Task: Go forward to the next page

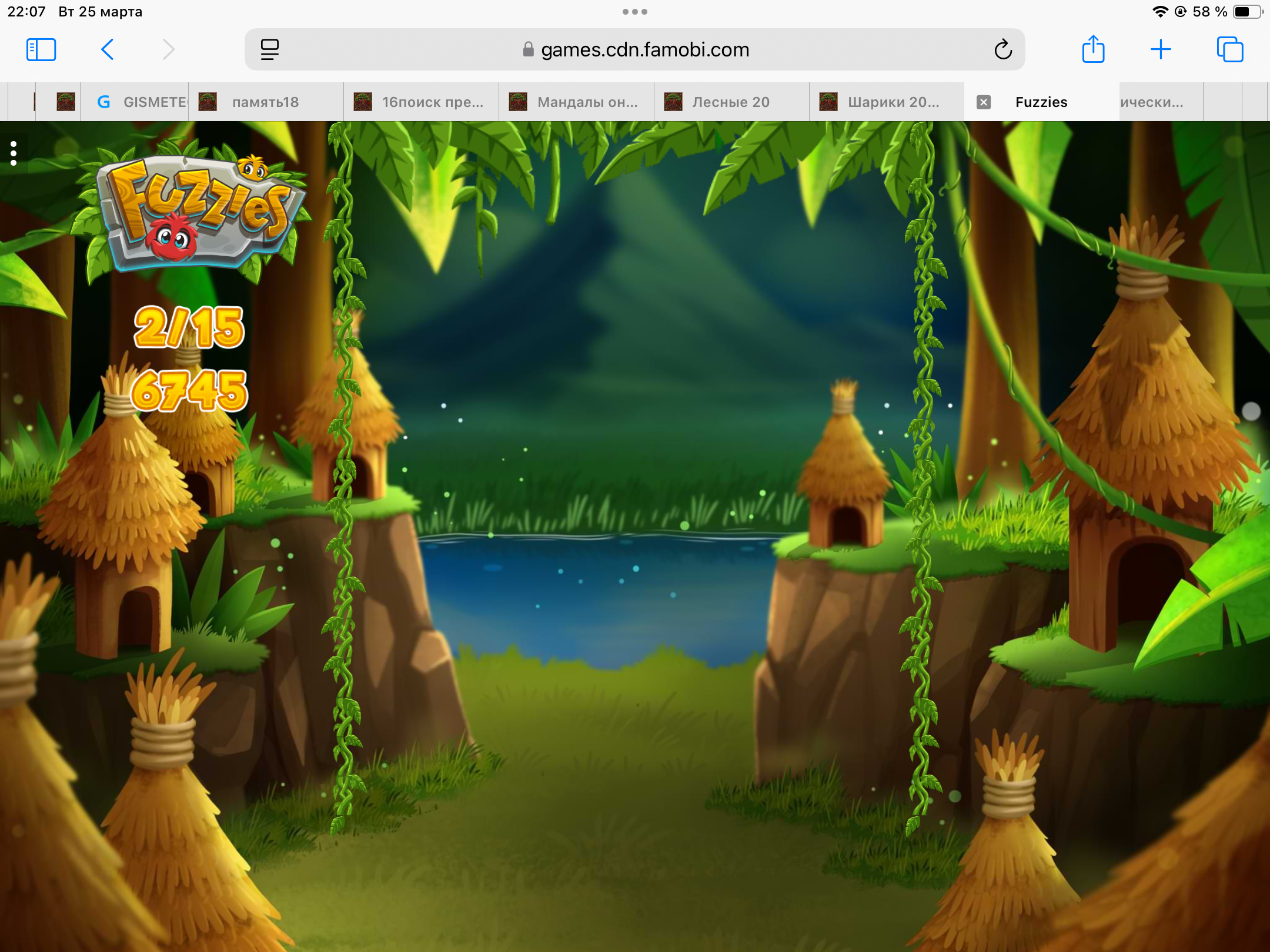Action: click(169, 49)
